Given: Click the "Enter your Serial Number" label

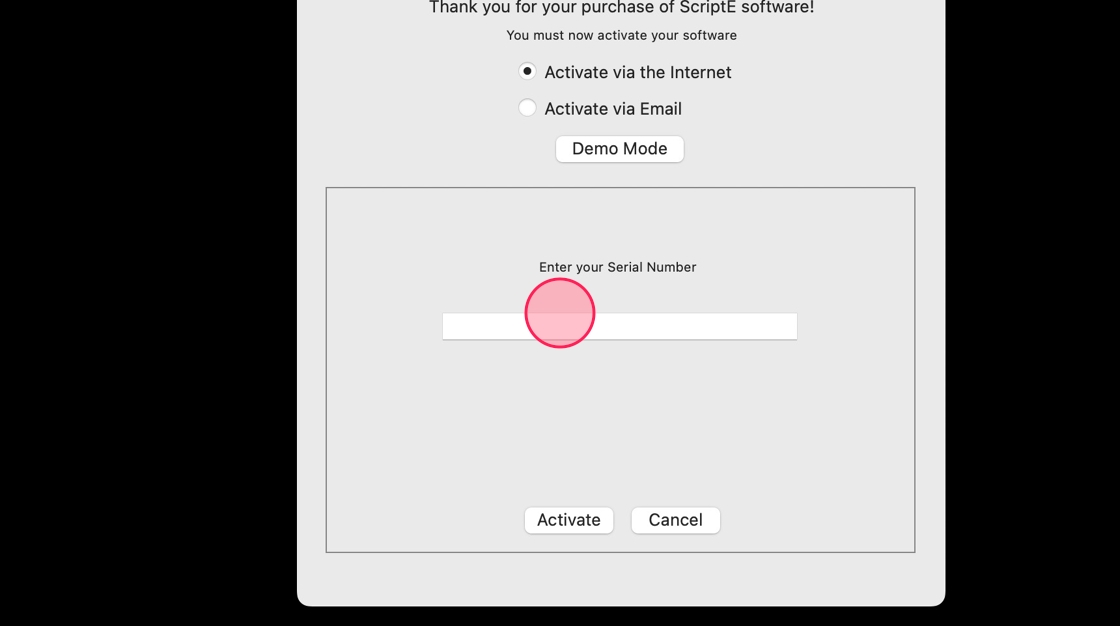Looking at the screenshot, I should 617,267.
